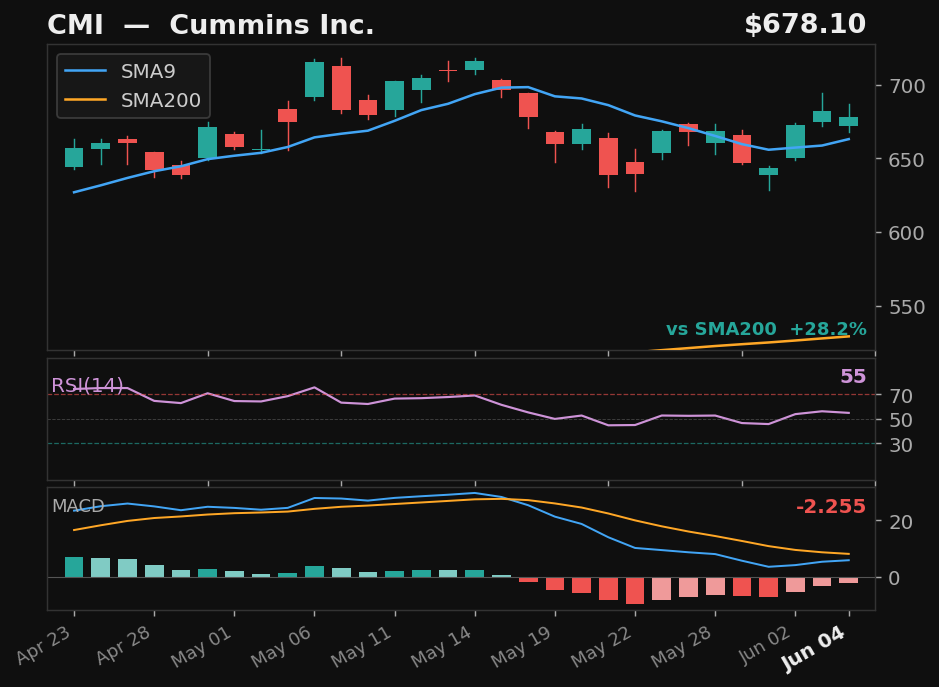Click the May 22 date label
The height and width of the screenshot is (687, 939).
coord(603,647)
